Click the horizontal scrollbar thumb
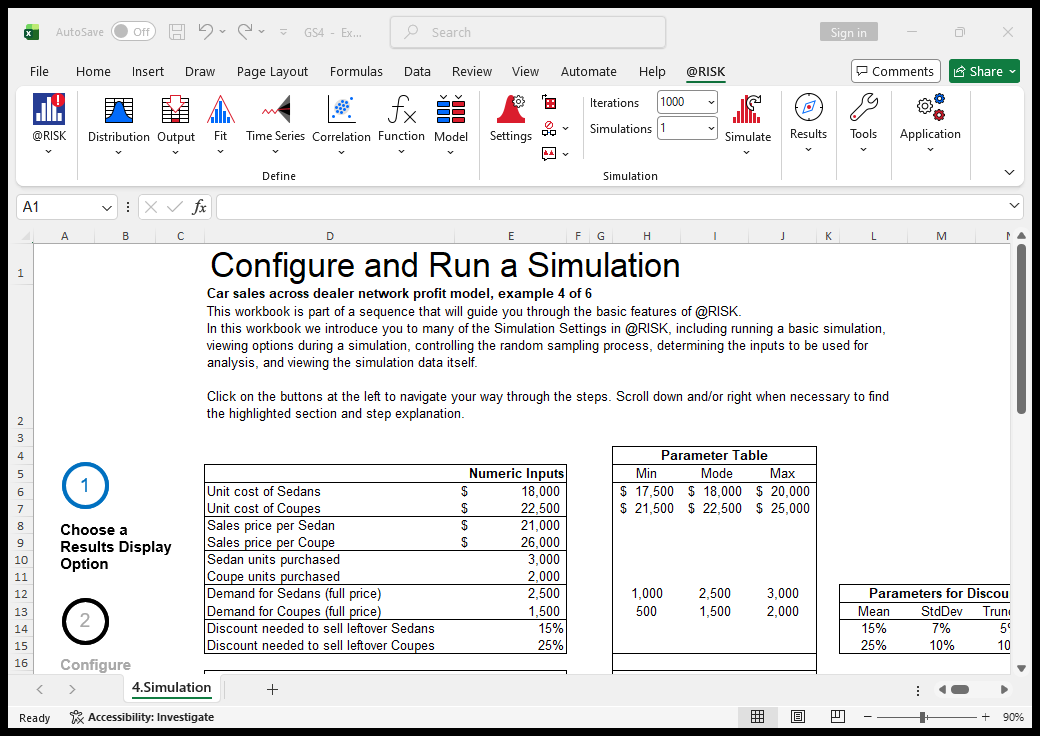This screenshot has height=736, width=1040. [960, 690]
